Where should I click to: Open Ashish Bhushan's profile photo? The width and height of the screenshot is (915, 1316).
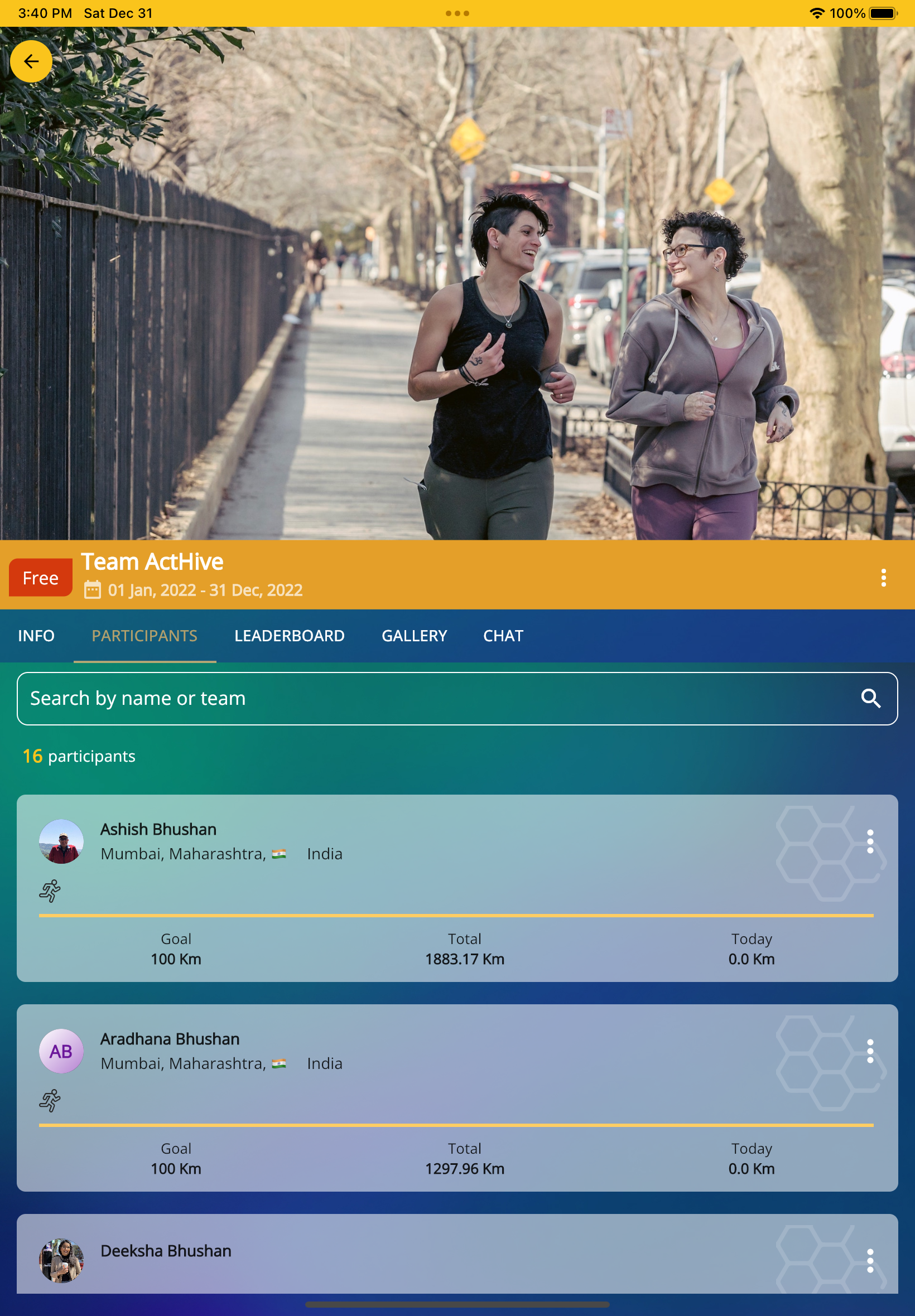point(61,841)
